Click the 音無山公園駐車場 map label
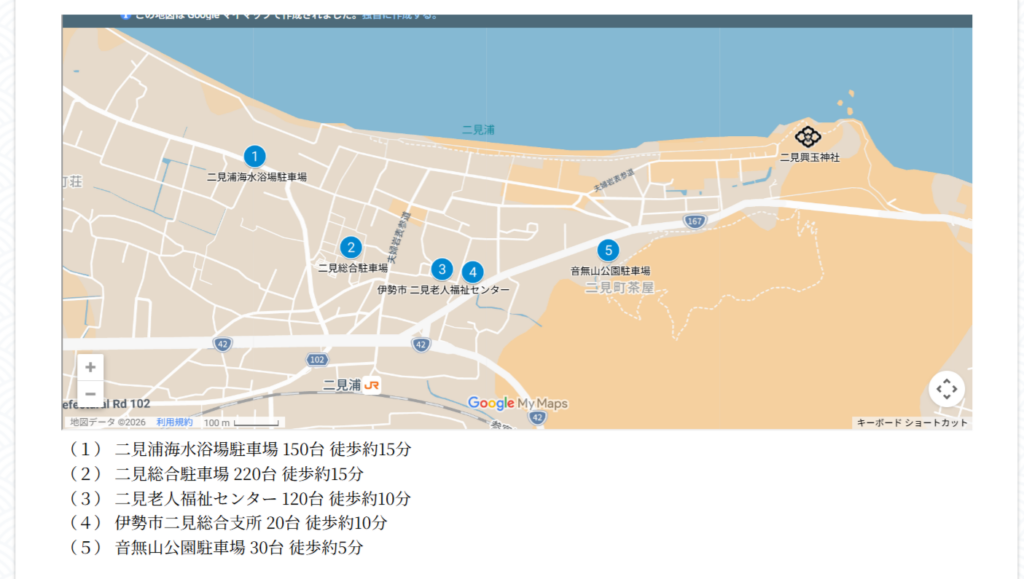 [610, 271]
